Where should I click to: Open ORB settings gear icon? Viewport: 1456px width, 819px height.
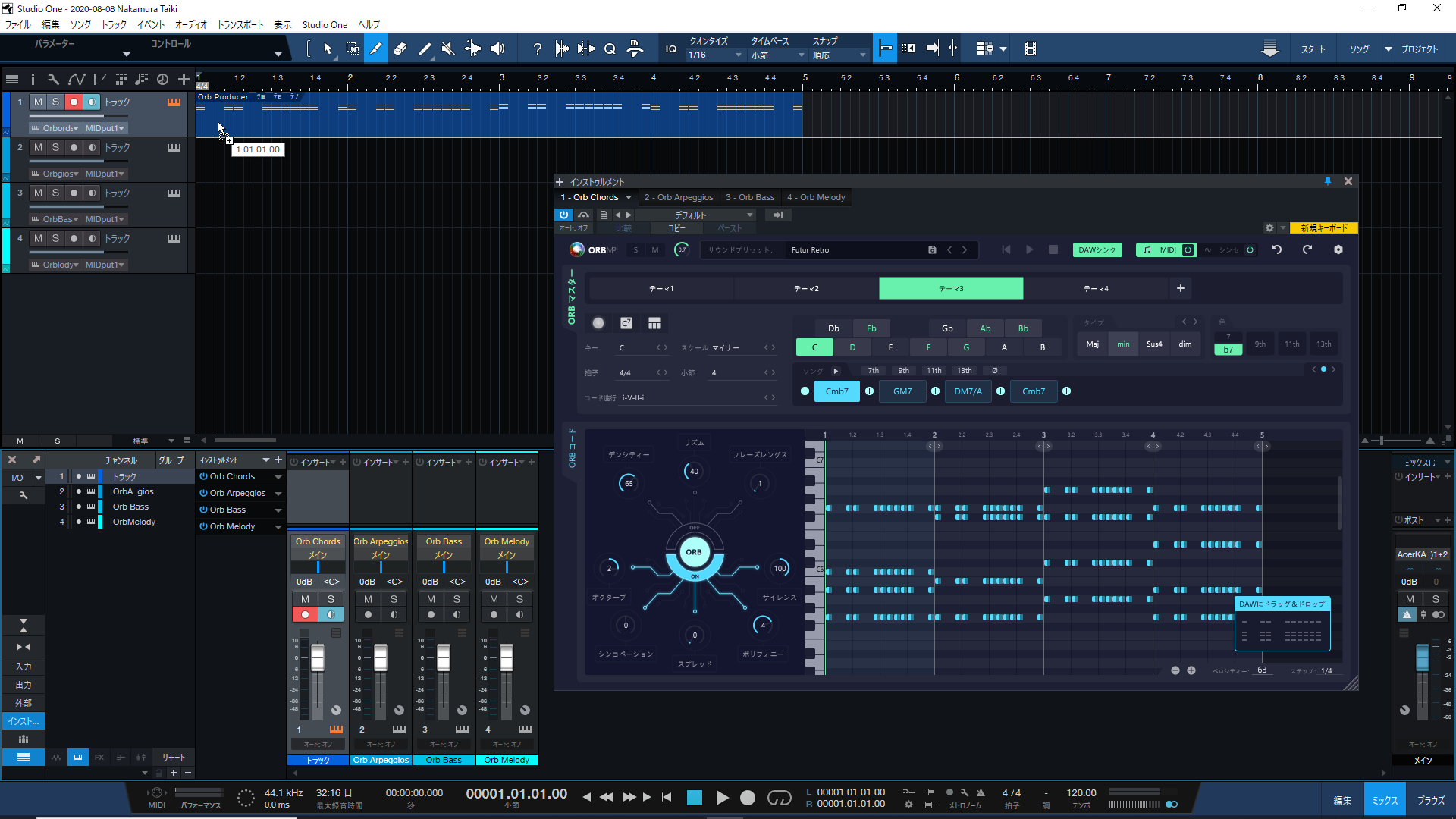click(1338, 249)
